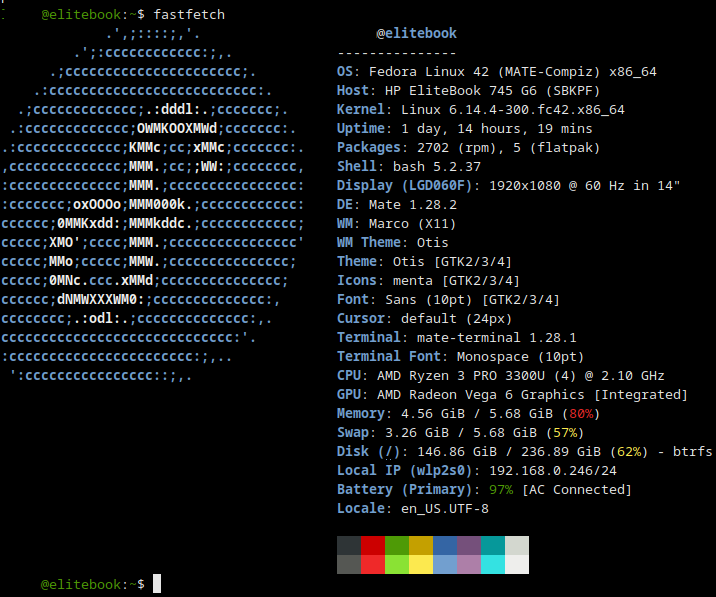
Task: Click GPU value 'AMD Radeon Vega 6 Graphics'
Action: 481,395
